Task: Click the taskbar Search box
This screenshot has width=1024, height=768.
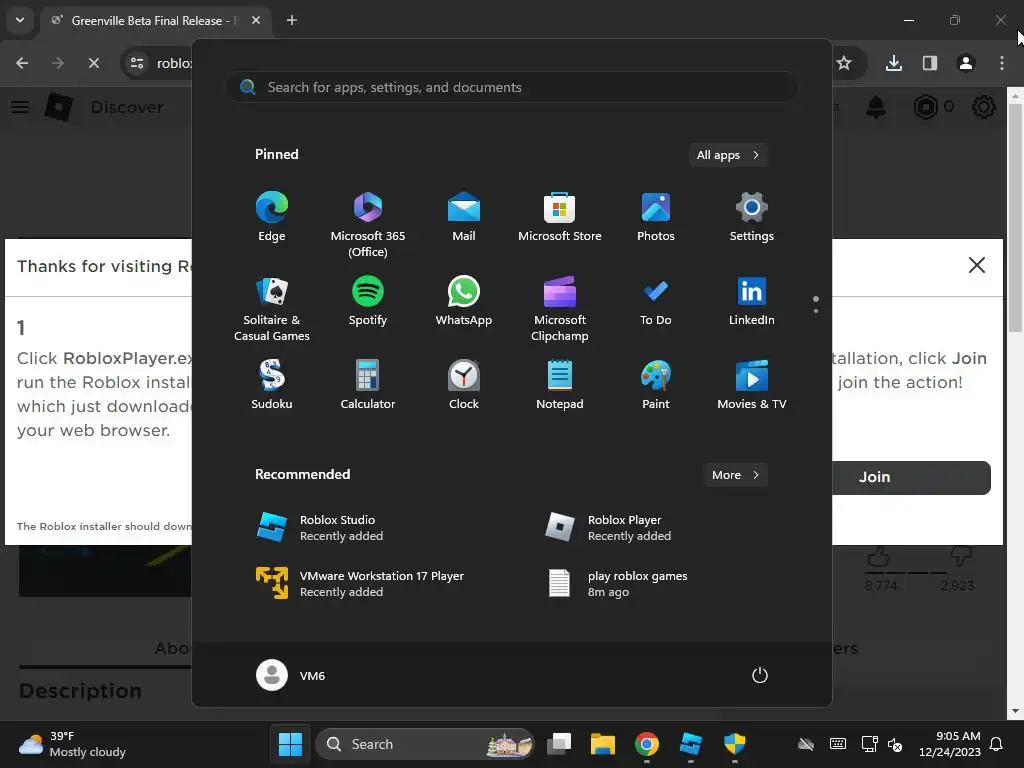Action: [x=424, y=744]
